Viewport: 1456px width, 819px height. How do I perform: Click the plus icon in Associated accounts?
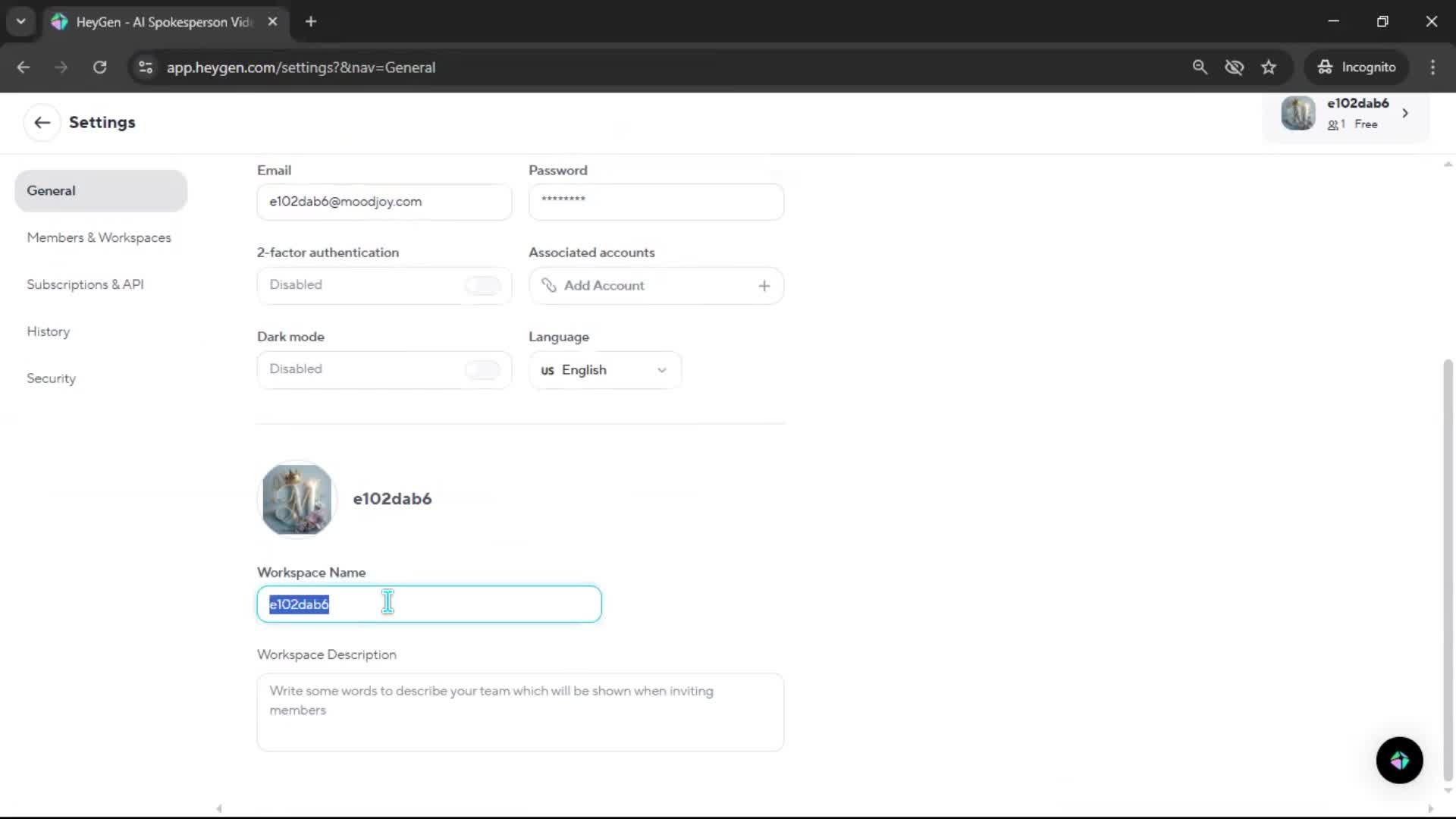click(x=764, y=286)
